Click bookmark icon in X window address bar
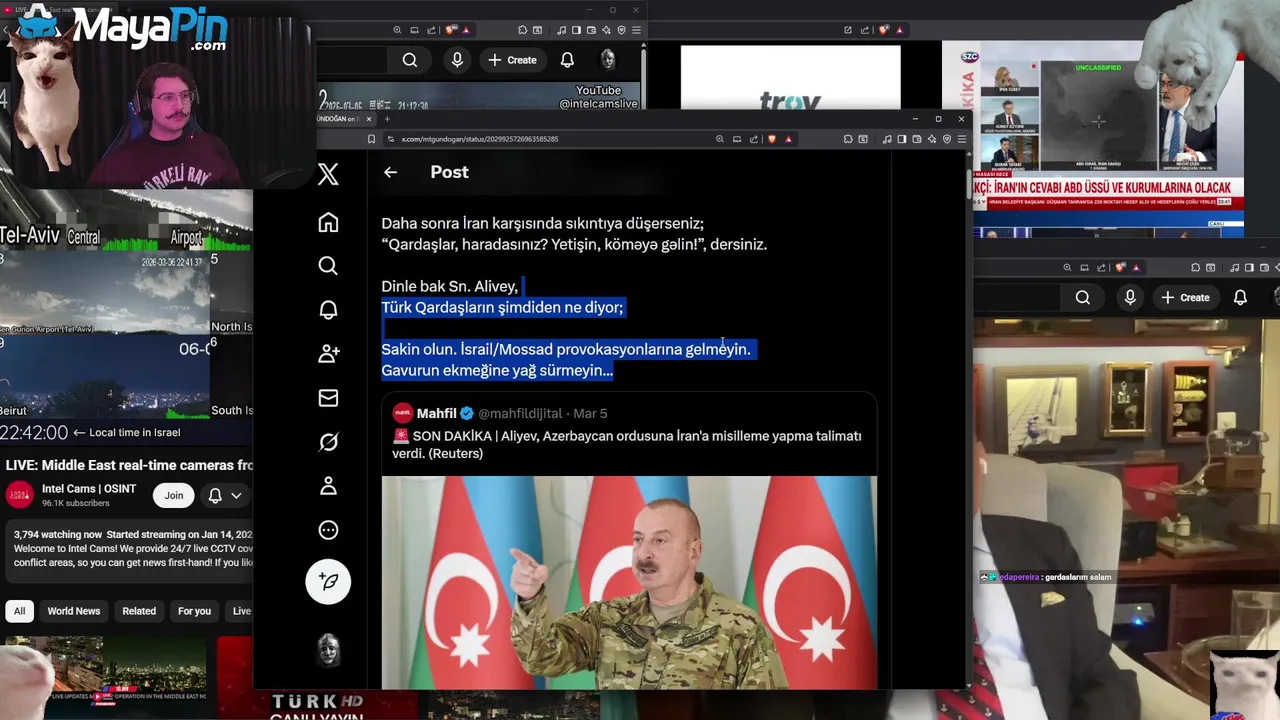The height and width of the screenshot is (720, 1280). click(x=371, y=139)
